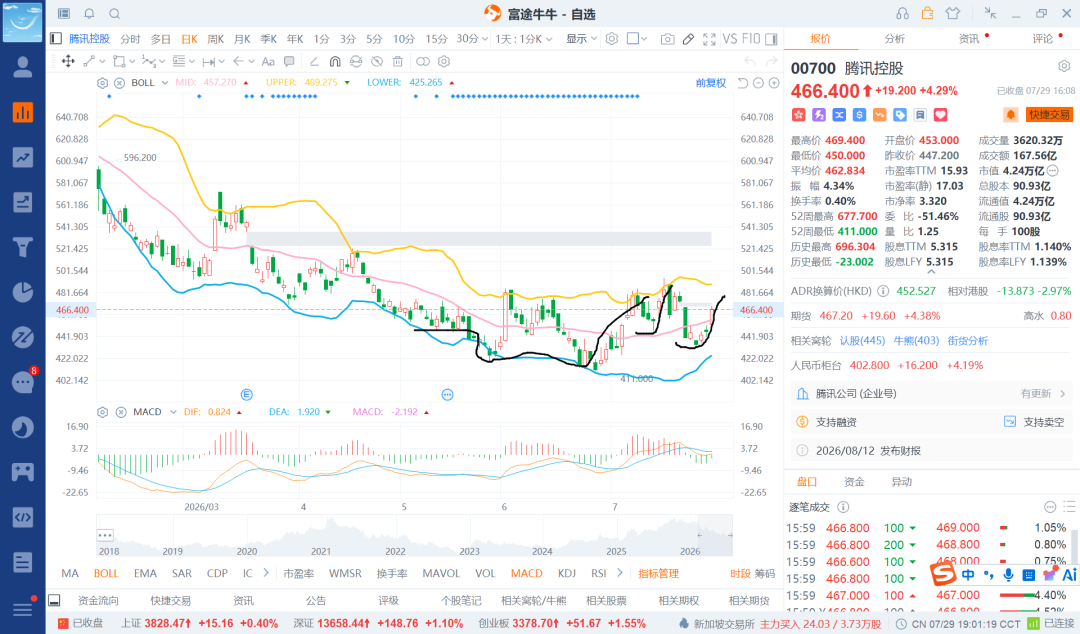Add a comment note annotation
The height and width of the screenshot is (634, 1080).
(x=289, y=61)
